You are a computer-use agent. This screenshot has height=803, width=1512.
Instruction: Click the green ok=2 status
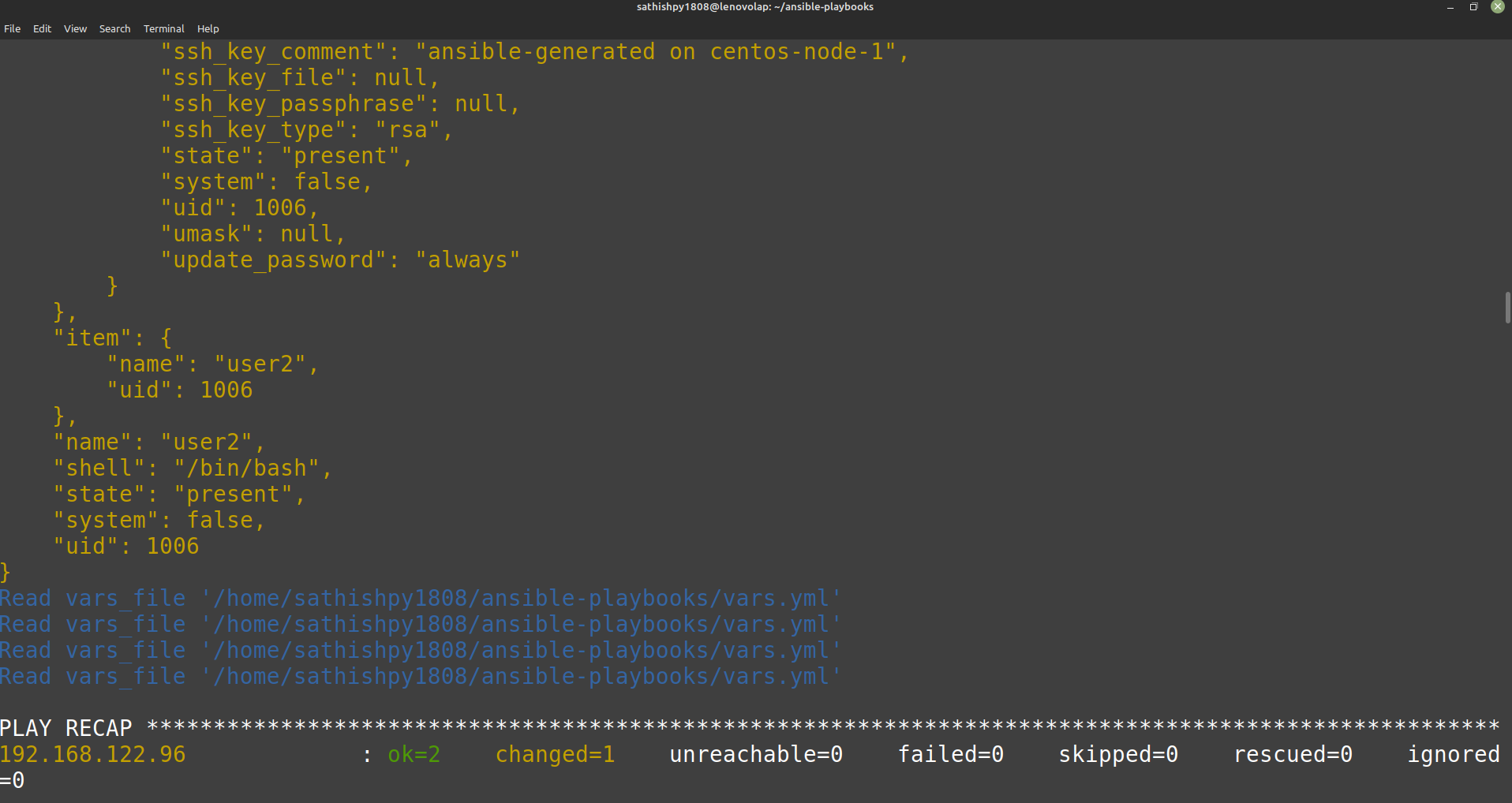coord(414,754)
